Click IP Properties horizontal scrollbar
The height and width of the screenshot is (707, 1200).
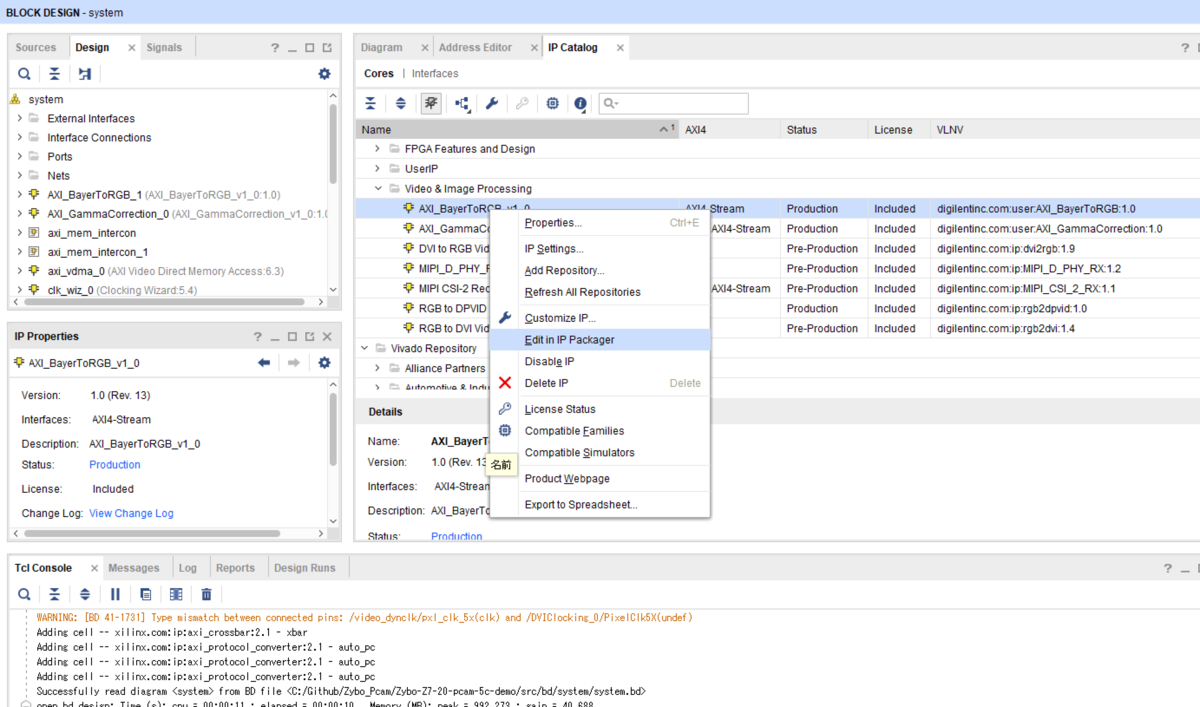[x=154, y=534]
